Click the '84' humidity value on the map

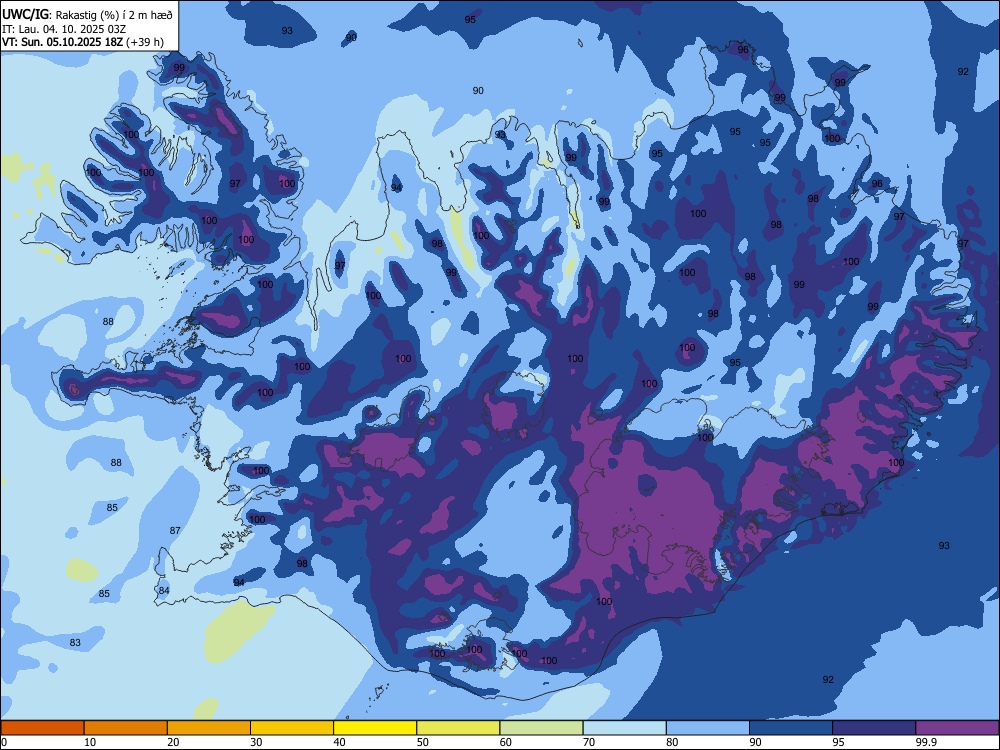point(164,590)
